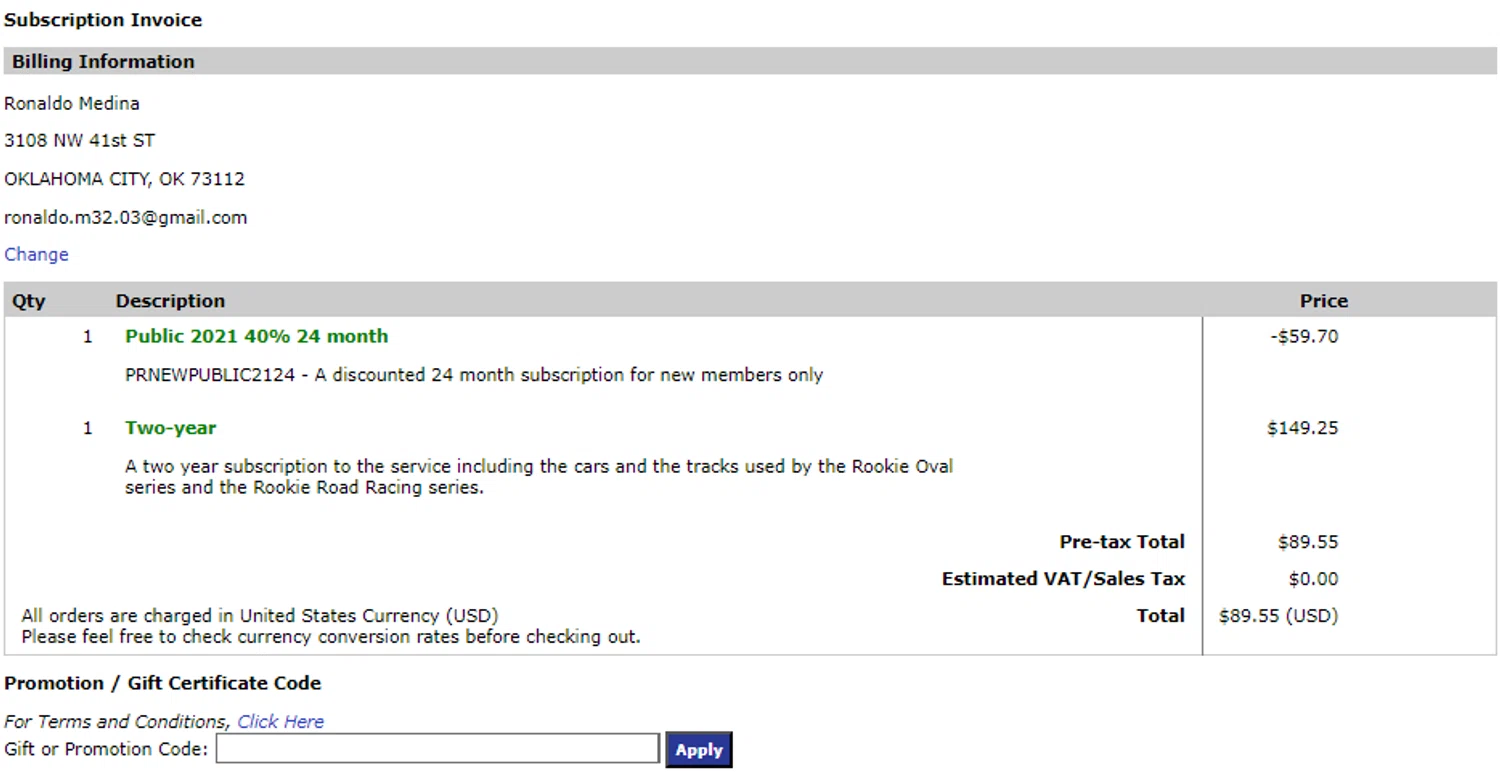Select the Public 2021 40% 24 month title
Screen dimensions: 1500x772
[256, 336]
